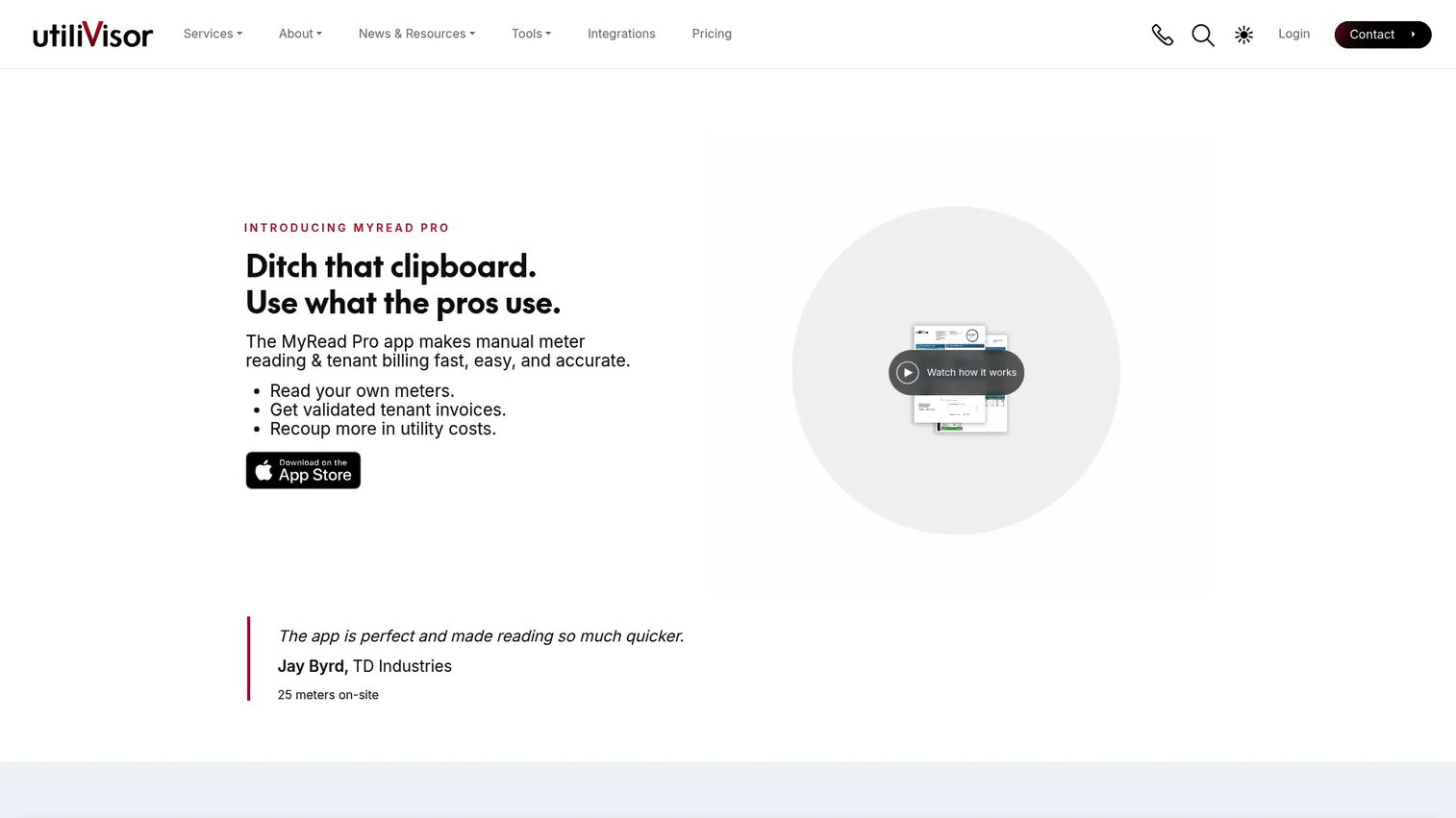Click 'Get validated tenant invoices.' bullet
This screenshot has width=1456, height=818.
pos(388,409)
